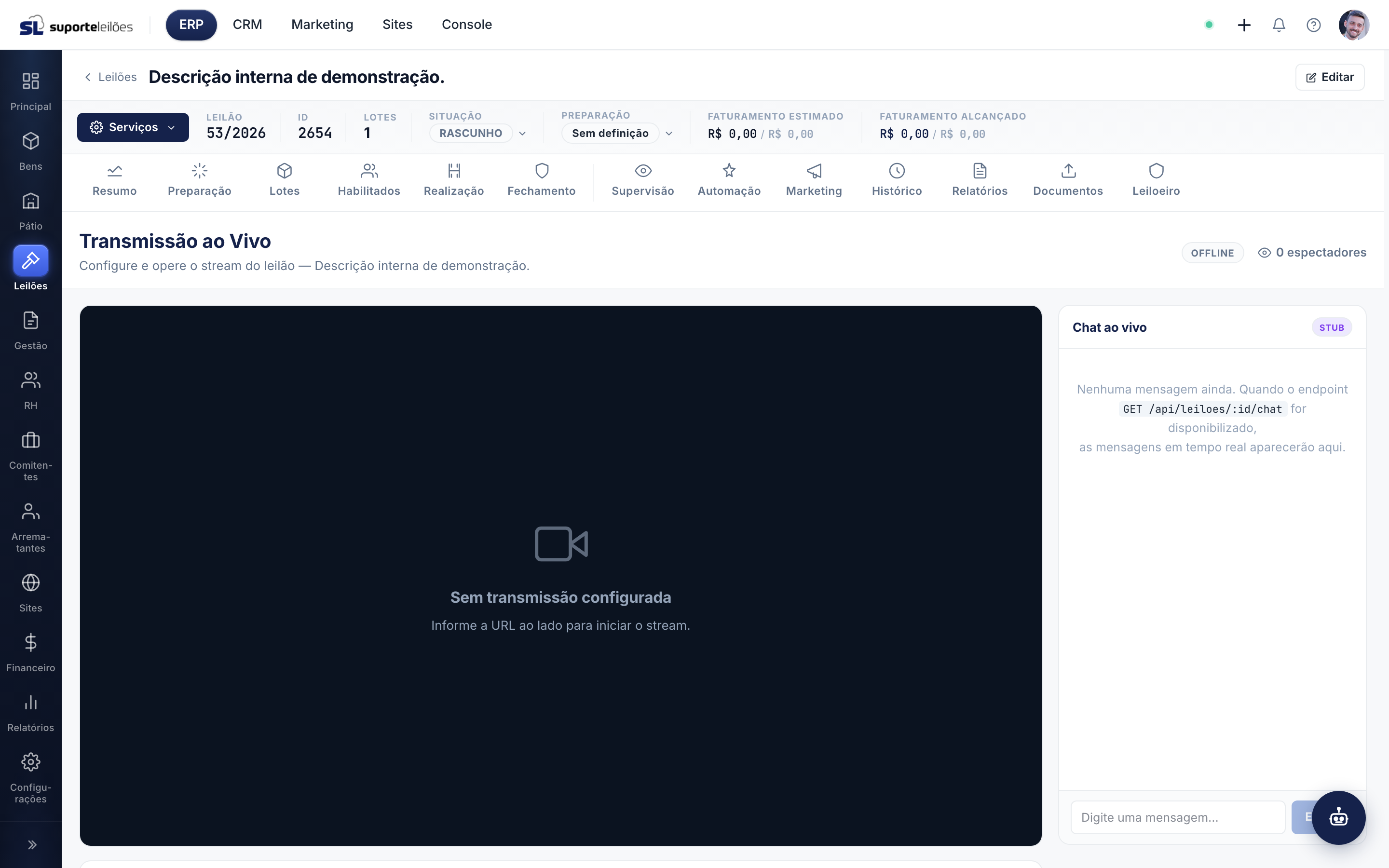Open Bens section in sidebar
Viewport: 1389px width, 868px height.
(x=30, y=151)
